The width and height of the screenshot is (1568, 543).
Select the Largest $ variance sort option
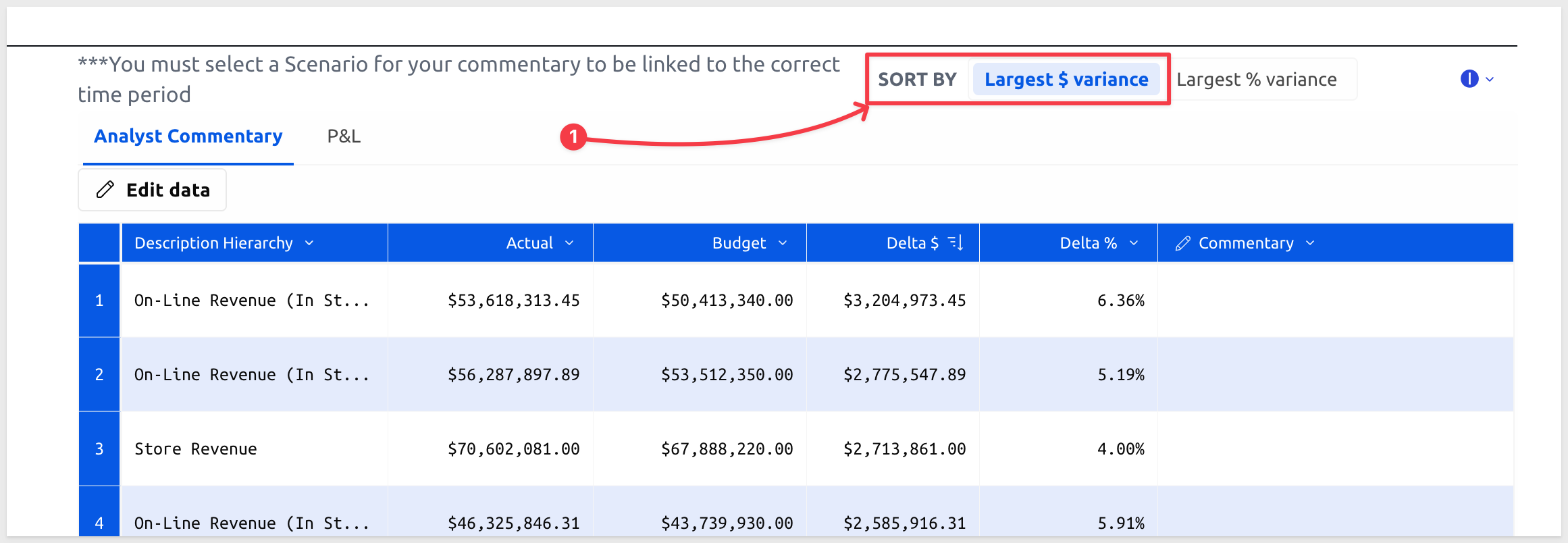click(x=1066, y=80)
